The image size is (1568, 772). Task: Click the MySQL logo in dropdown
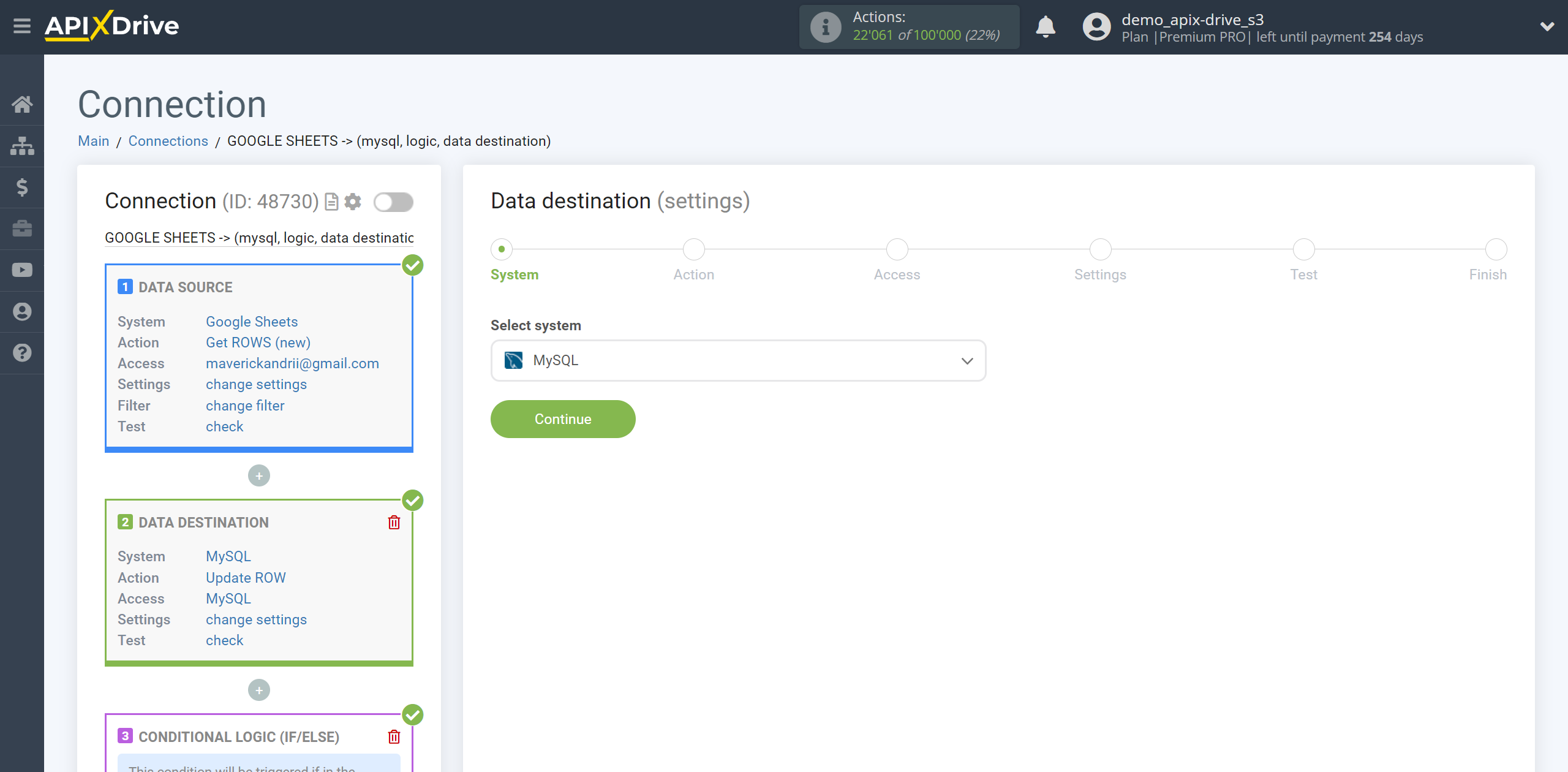point(513,360)
